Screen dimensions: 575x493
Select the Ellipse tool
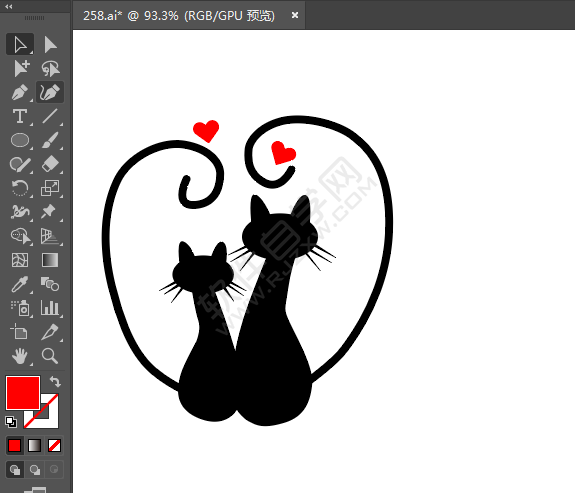tap(20, 140)
